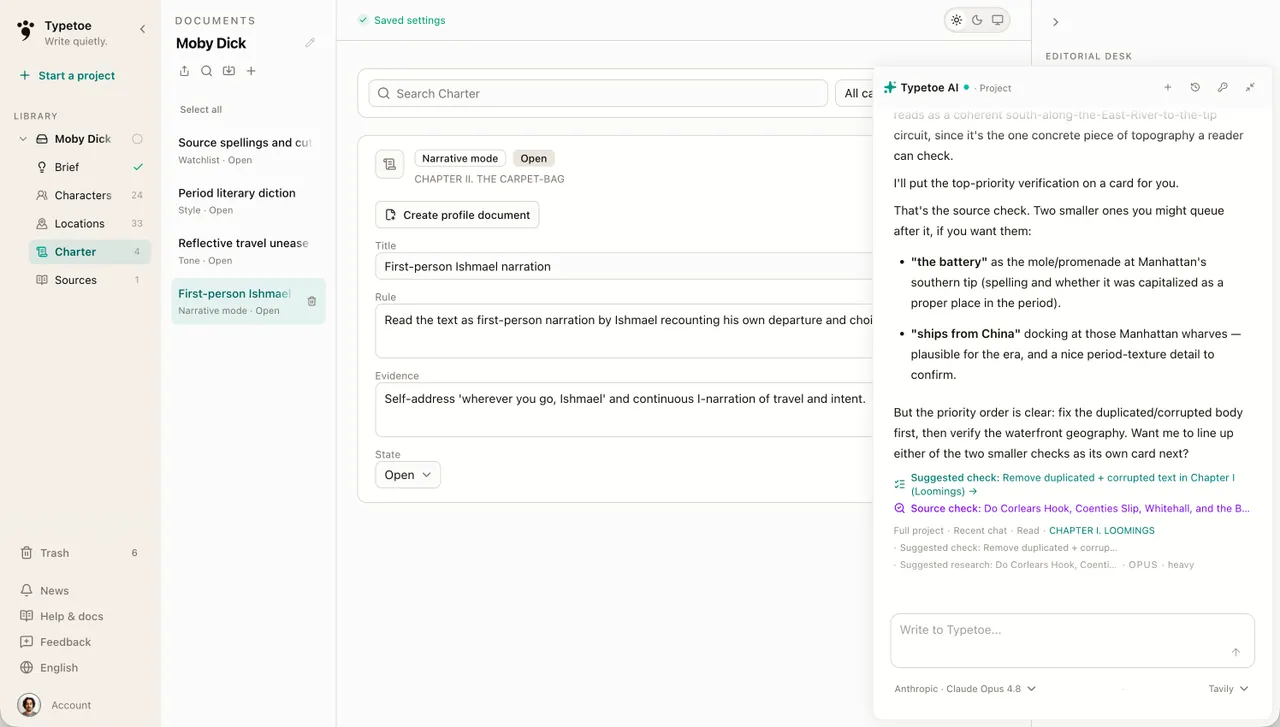This screenshot has width=1280, height=727.
Task: Open the Source check Corlears Hook link
Action: [x=1071, y=509]
